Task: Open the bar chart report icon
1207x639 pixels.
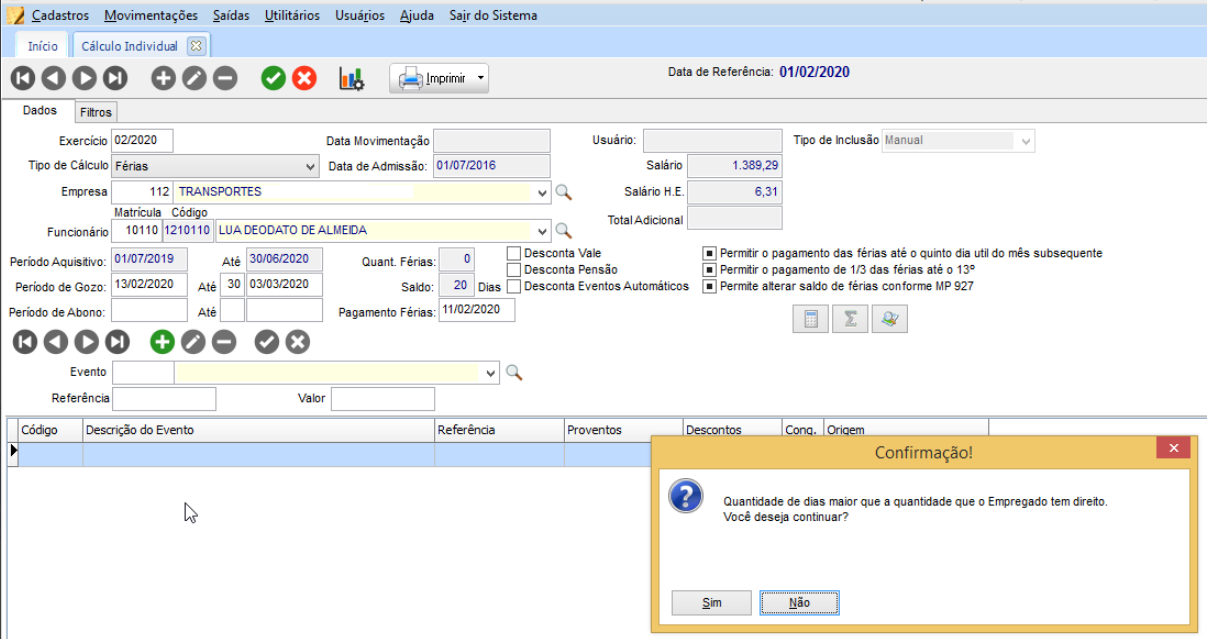Action: point(352,78)
